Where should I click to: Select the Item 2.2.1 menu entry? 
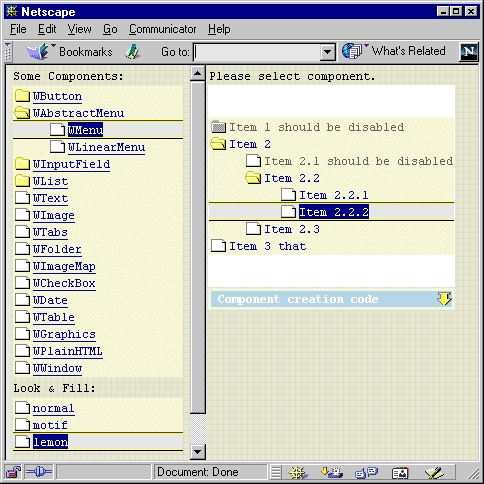(334, 195)
